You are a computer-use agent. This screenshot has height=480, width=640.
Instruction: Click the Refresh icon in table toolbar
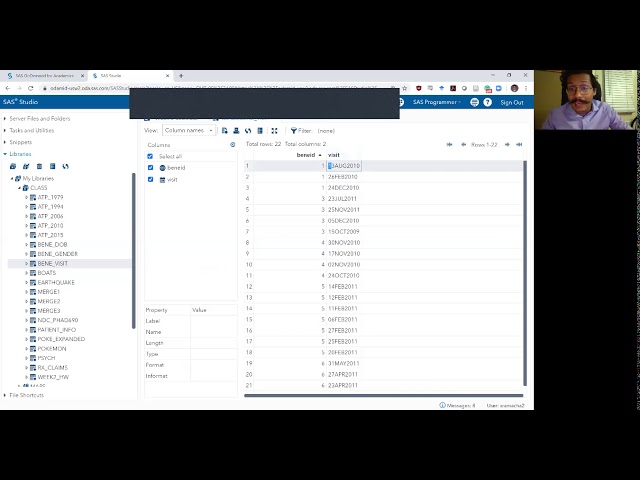click(x=248, y=131)
